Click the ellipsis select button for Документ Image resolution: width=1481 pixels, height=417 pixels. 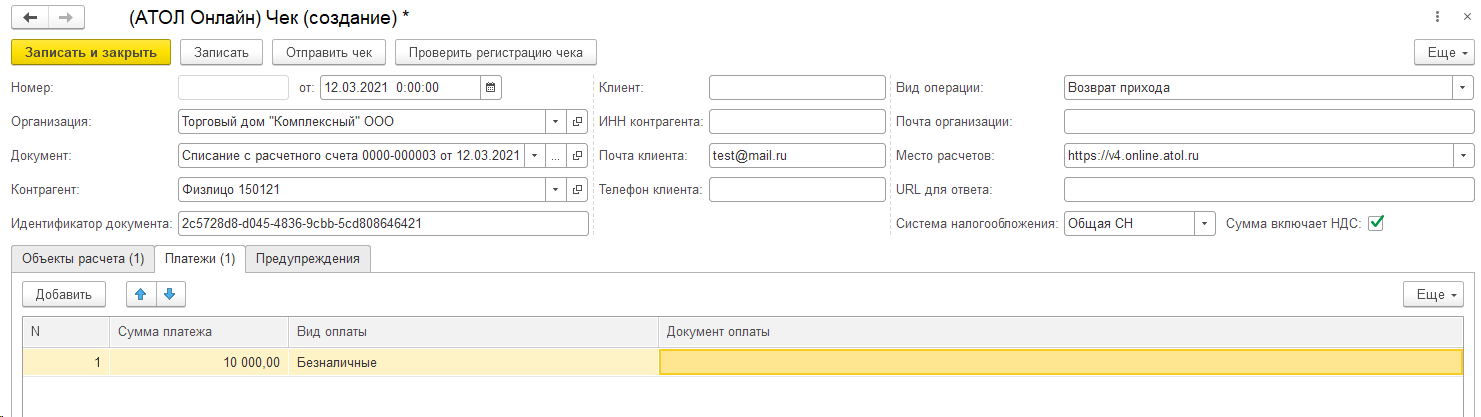click(556, 156)
